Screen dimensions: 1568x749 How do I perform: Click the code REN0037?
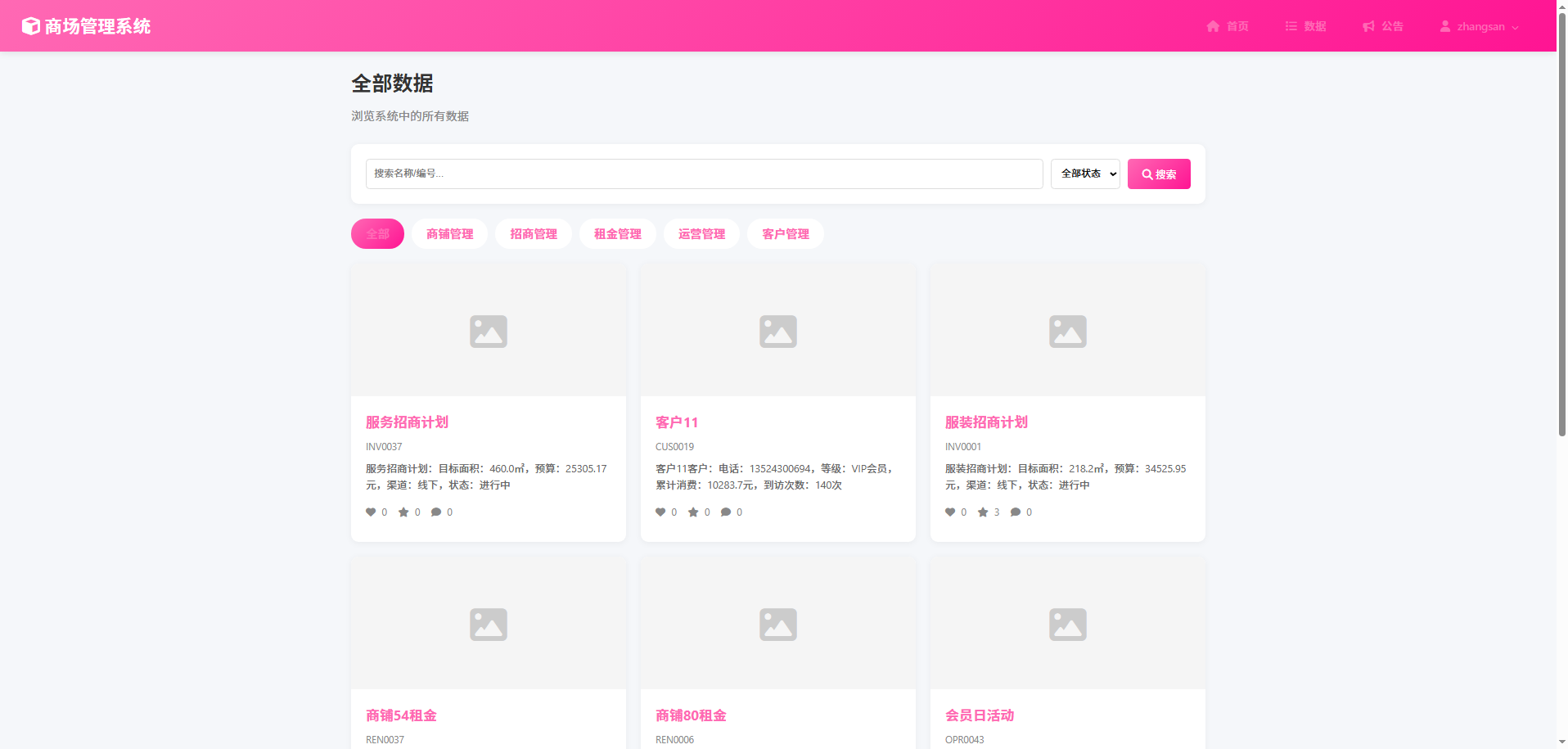(385, 740)
